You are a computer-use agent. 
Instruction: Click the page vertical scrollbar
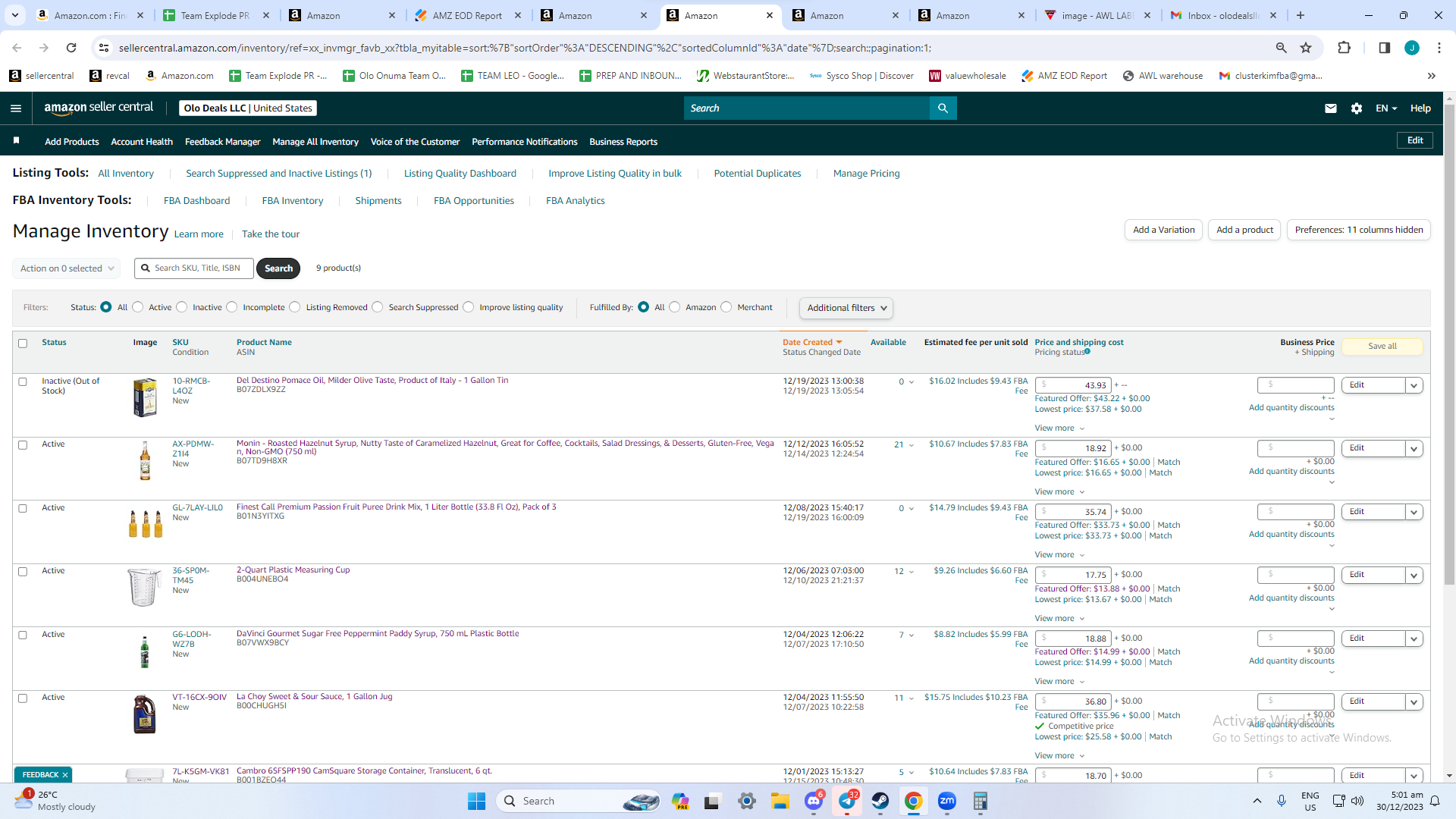tap(1449, 345)
